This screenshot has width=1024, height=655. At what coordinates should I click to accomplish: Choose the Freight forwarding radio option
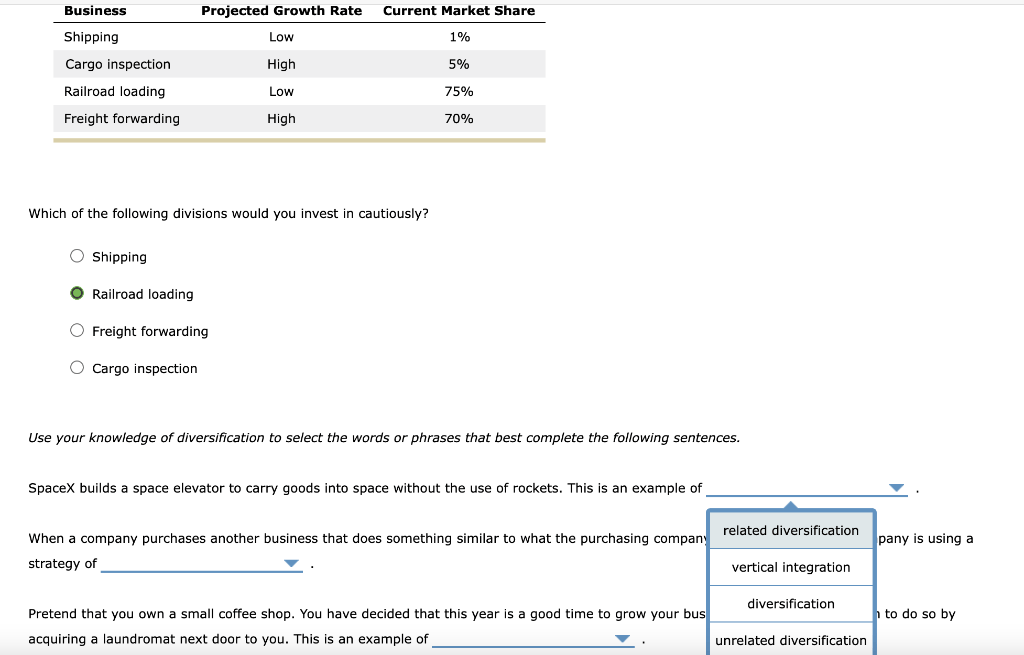77,330
